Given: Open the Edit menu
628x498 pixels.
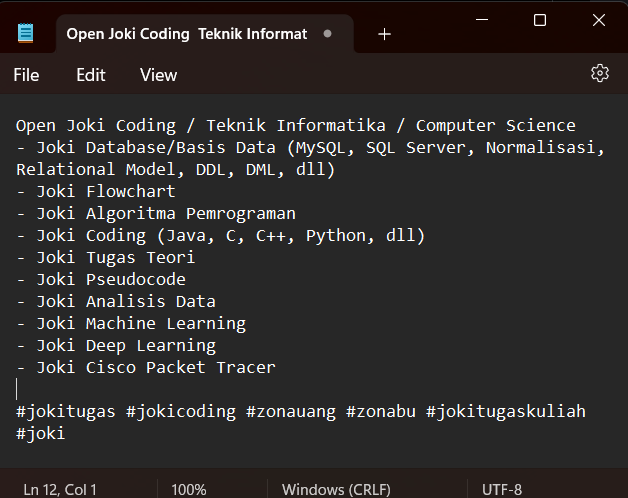Looking at the screenshot, I should 91,75.
